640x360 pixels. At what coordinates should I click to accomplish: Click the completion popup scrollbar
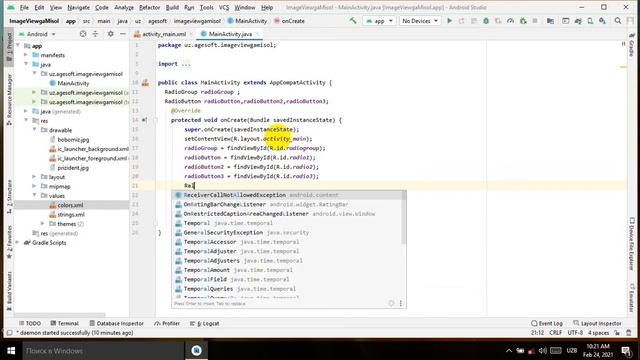404,218
